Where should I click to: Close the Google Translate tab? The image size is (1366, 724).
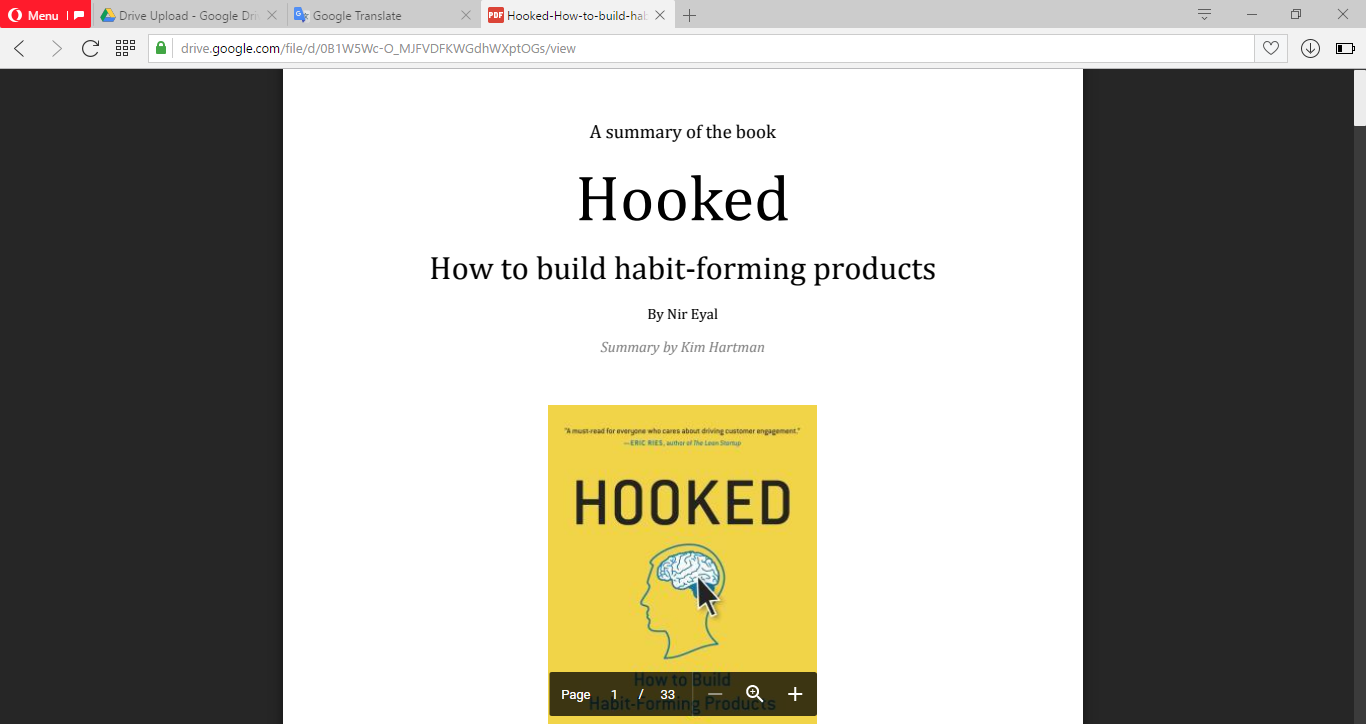click(465, 15)
